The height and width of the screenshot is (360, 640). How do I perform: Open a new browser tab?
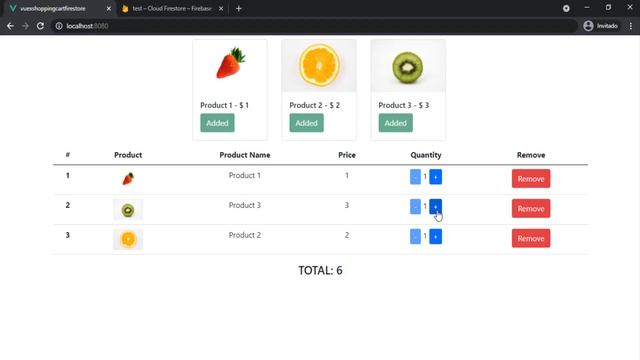click(239, 8)
